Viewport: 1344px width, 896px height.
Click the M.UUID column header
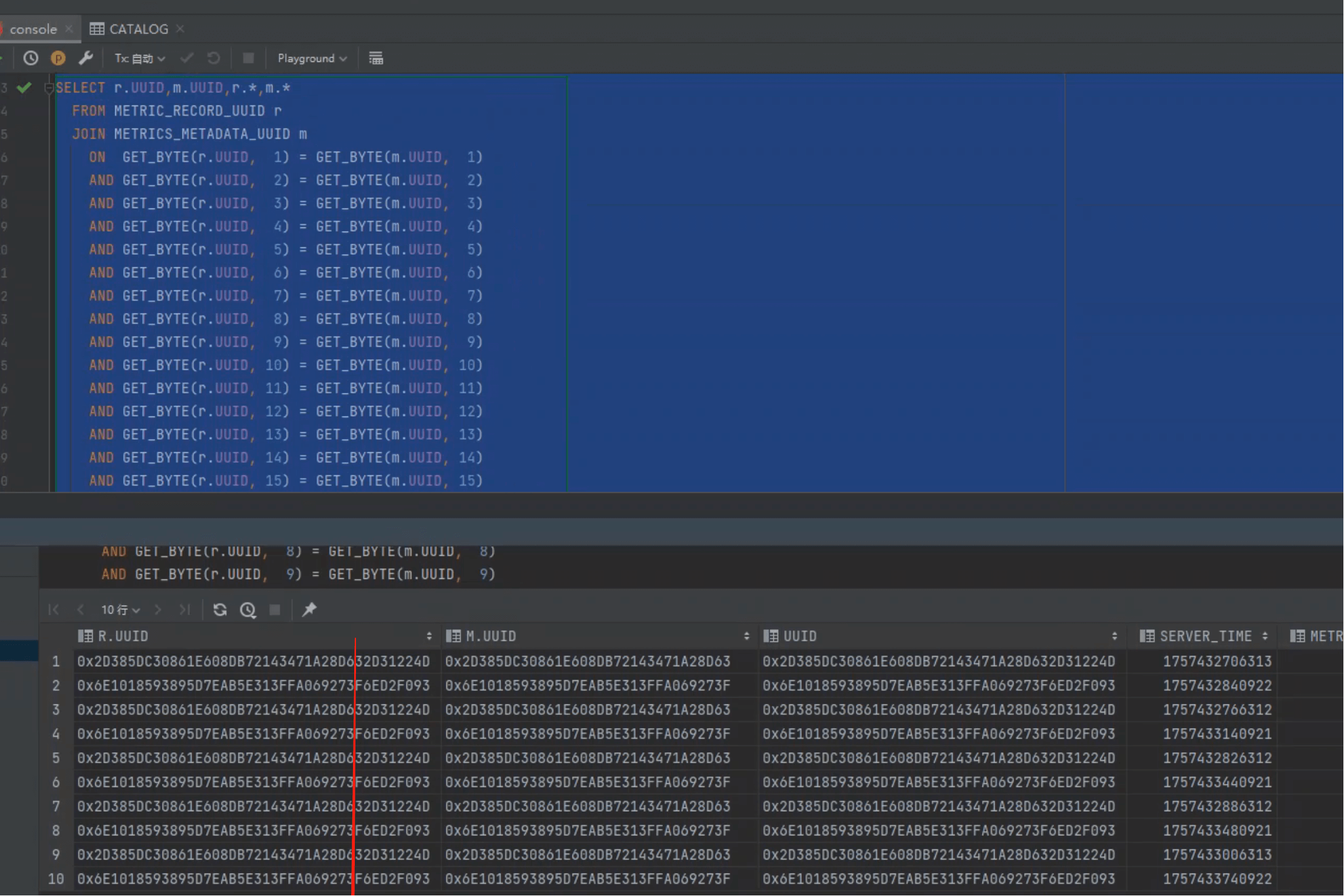tap(599, 636)
